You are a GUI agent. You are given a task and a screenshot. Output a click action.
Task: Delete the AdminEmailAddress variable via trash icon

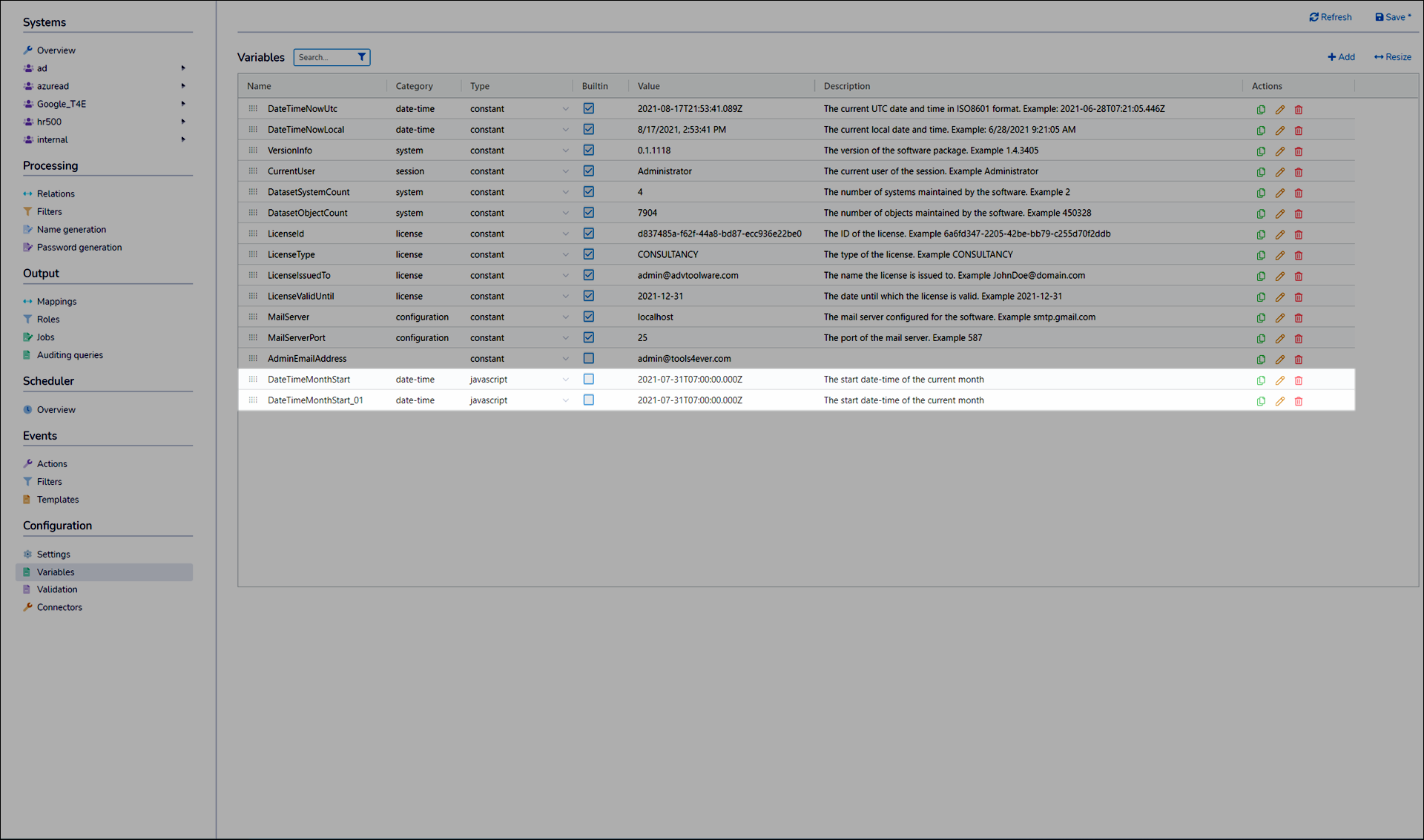[1299, 360]
